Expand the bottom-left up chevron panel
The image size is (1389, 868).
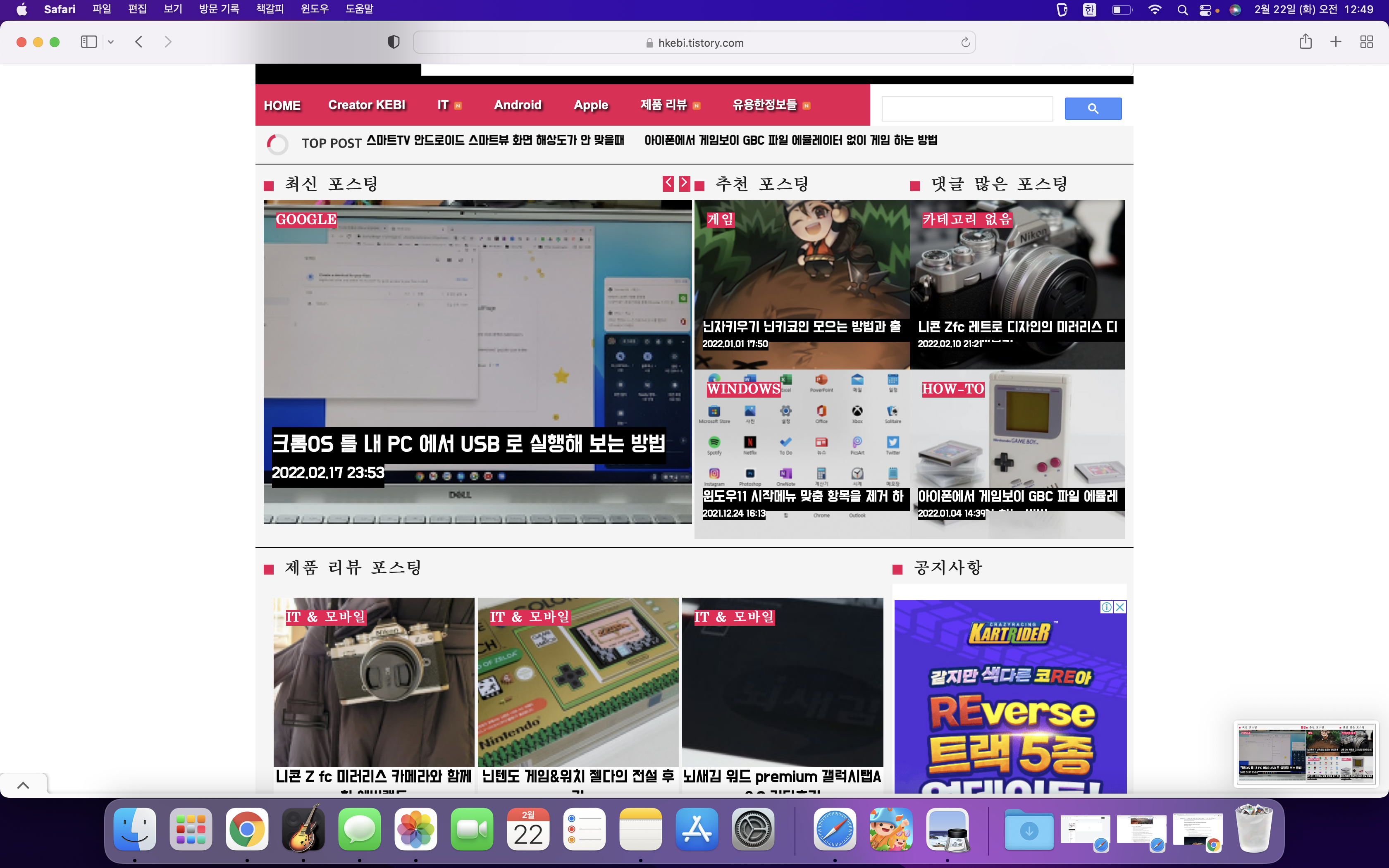pyautogui.click(x=23, y=785)
